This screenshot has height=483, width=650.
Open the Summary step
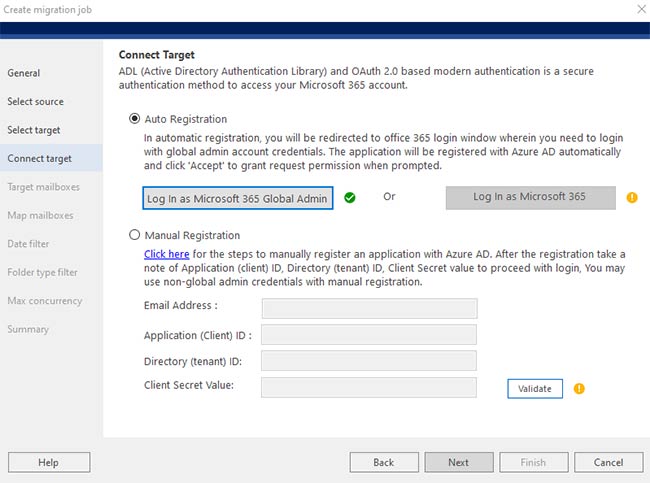pyautogui.click(x=28, y=329)
